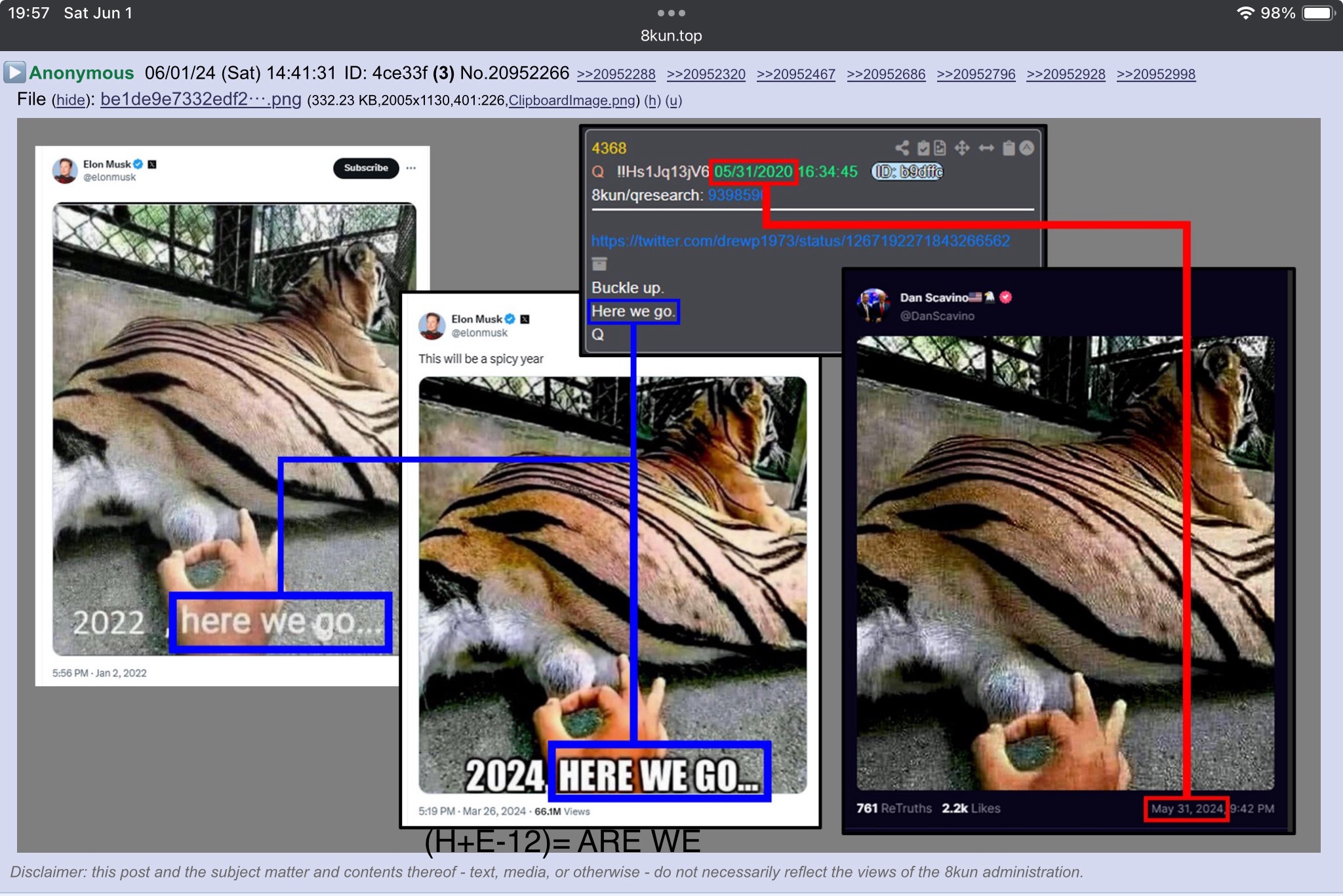The width and height of the screenshot is (1343, 896).
Task: Click the ID: b9dffc badge
Action: tap(907, 172)
